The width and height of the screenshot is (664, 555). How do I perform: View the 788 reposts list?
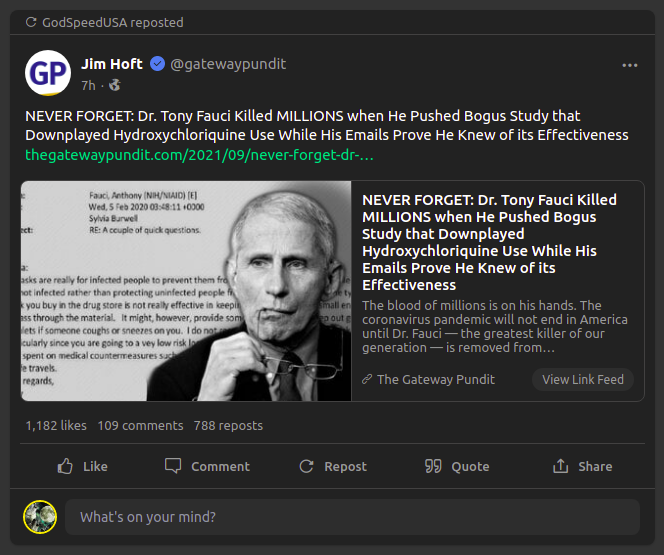tap(228, 425)
